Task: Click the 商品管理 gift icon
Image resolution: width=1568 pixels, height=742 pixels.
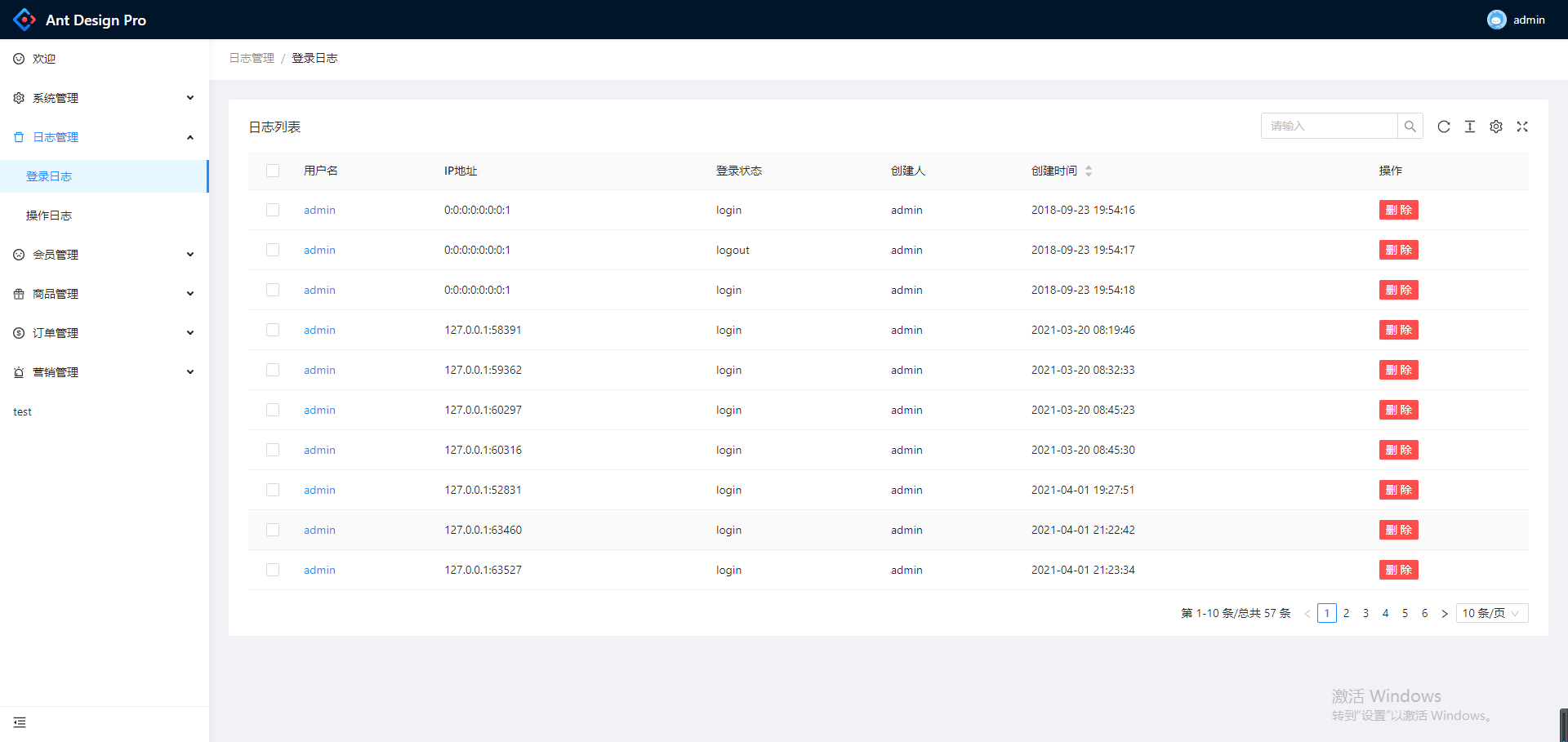Action: pos(19,294)
